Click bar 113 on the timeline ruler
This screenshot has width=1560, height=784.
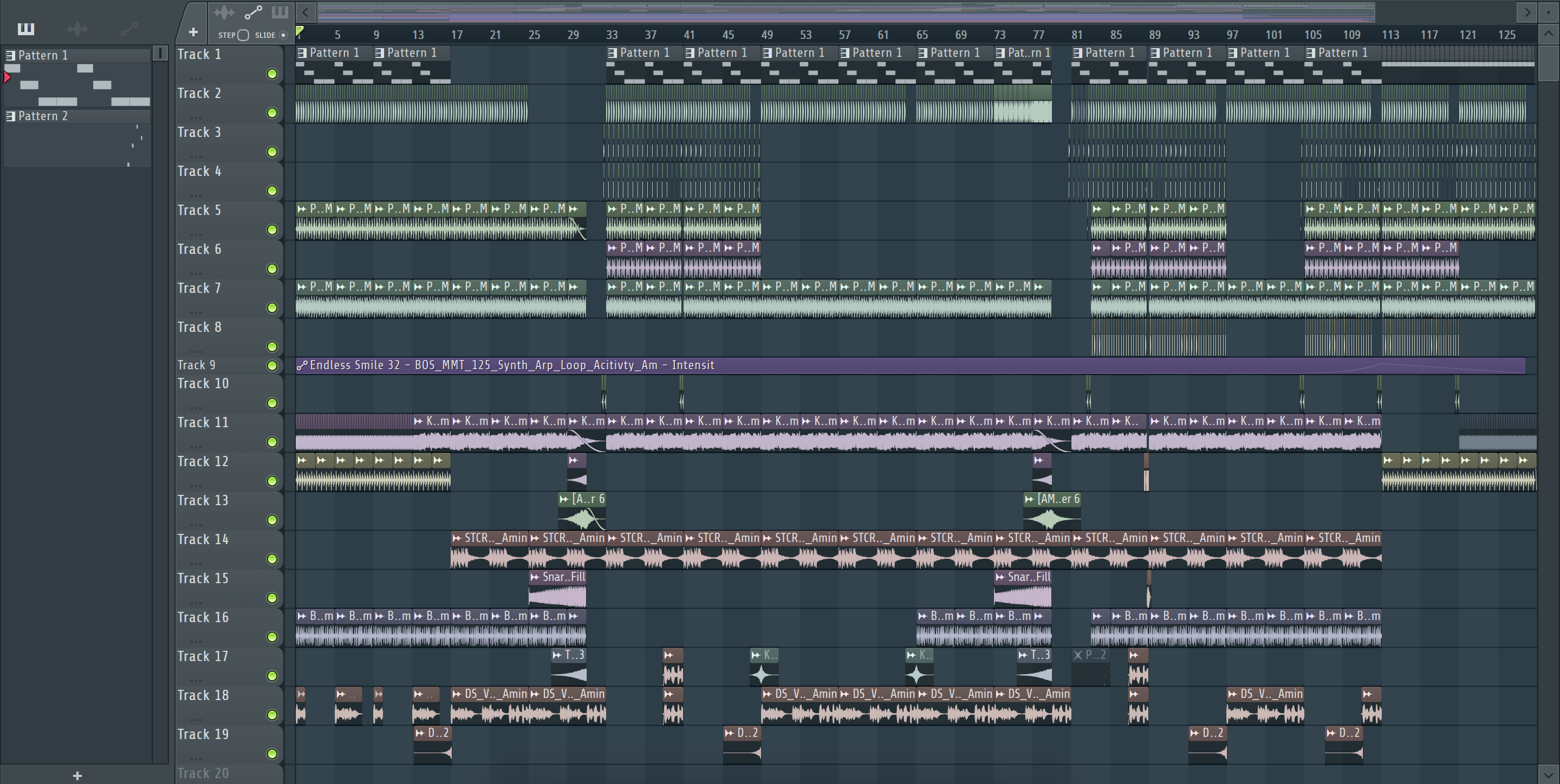coord(1390,35)
